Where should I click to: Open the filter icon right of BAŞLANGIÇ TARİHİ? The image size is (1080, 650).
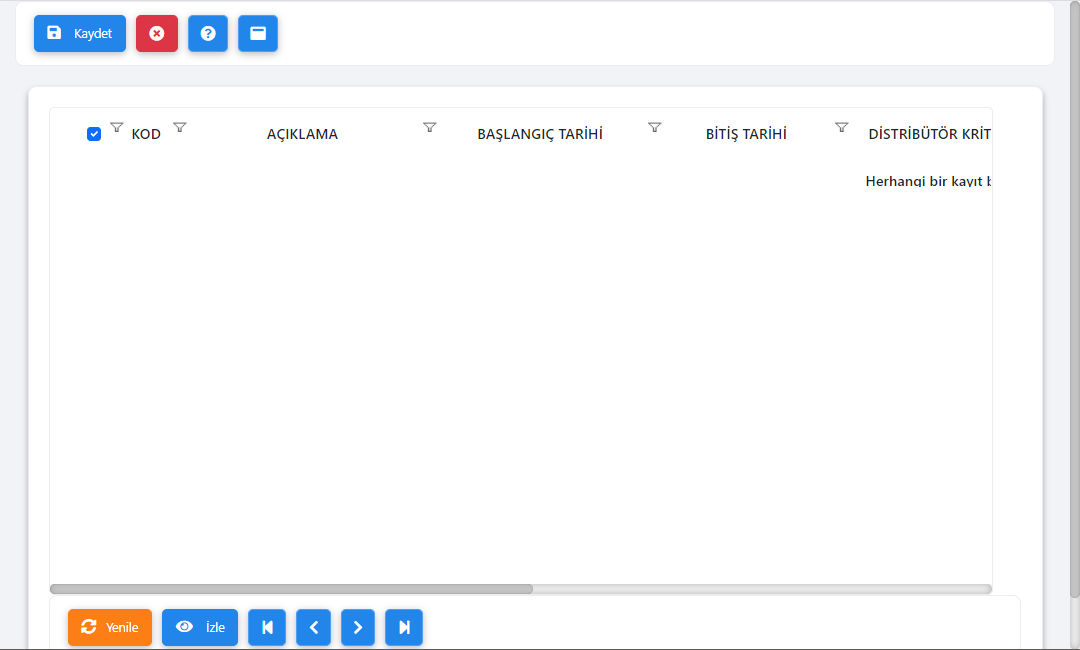pos(655,127)
